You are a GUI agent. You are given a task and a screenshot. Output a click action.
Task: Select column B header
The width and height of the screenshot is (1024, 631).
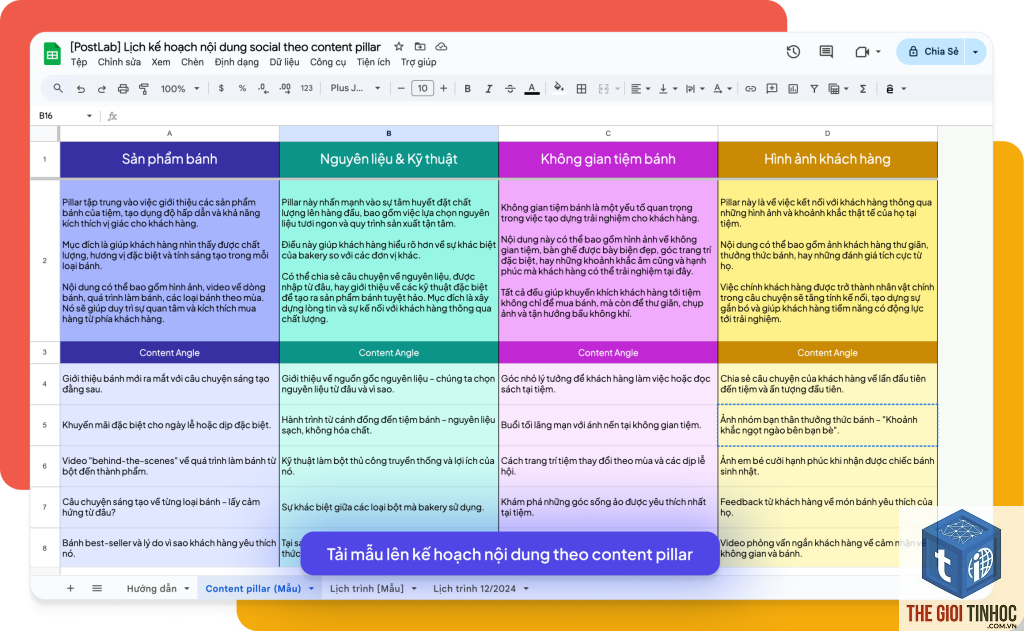389,133
